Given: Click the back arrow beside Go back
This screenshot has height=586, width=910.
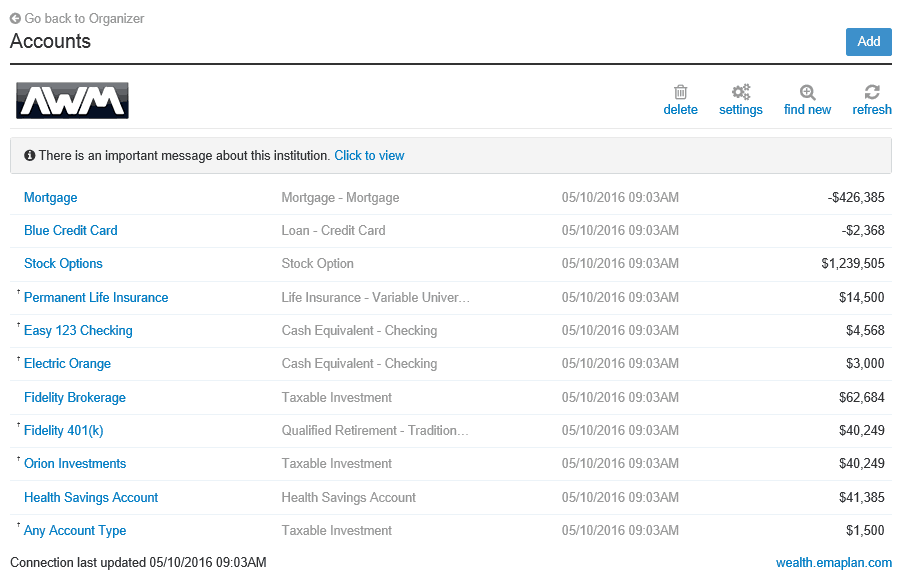Looking at the screenshot, I should click(16, 18).
